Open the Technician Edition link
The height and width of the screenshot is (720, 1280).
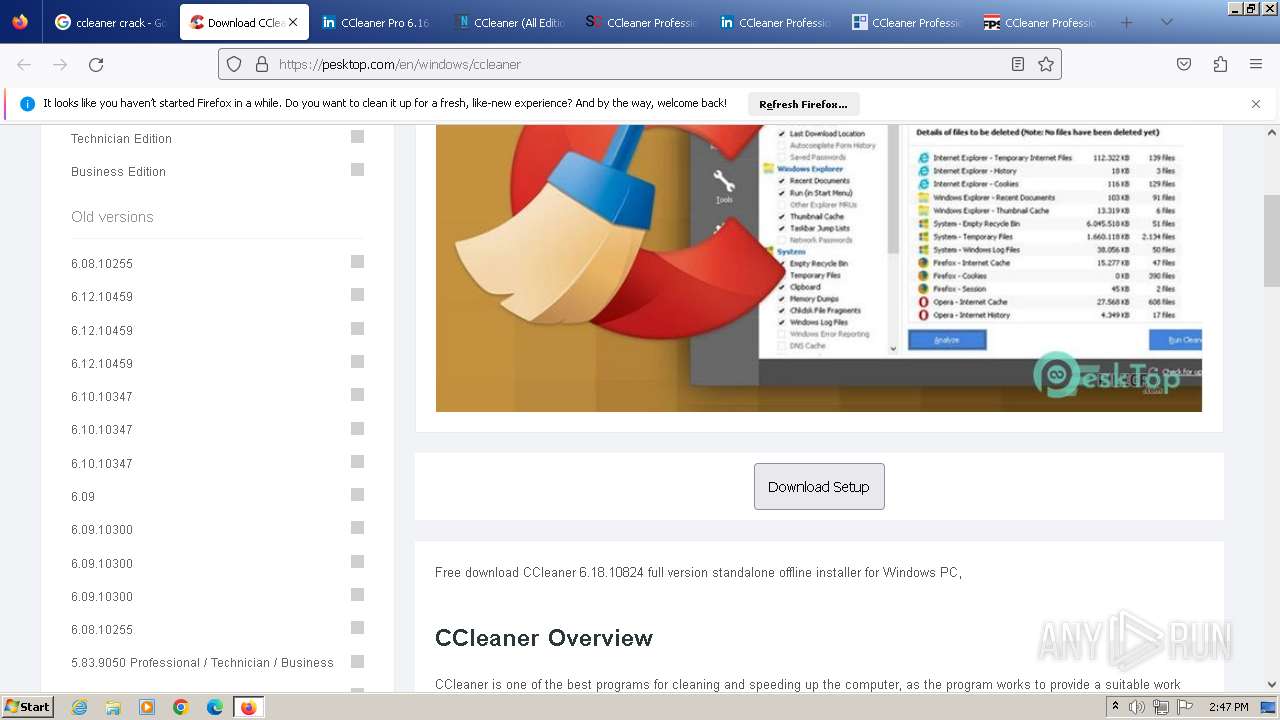[x=121, y=138]
